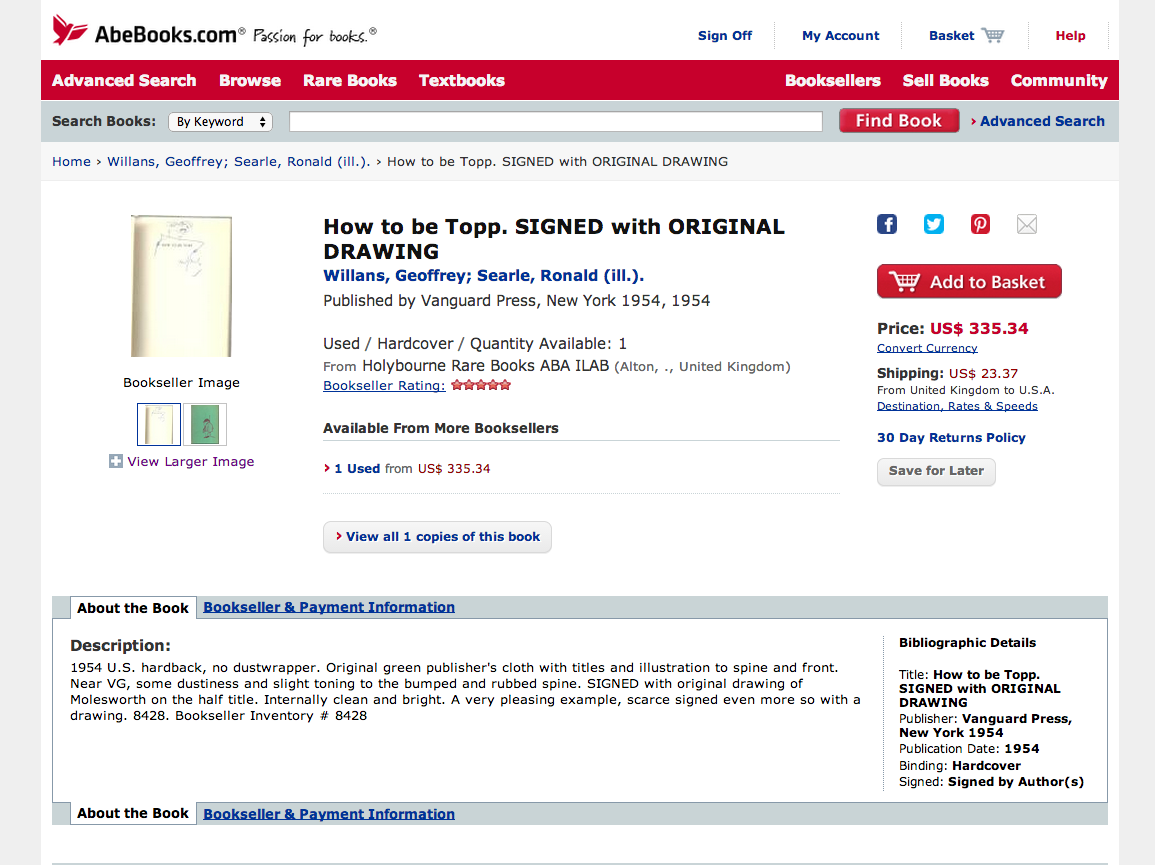
Task: Select the cream half-title thumbnail
Action: [159, 424]
